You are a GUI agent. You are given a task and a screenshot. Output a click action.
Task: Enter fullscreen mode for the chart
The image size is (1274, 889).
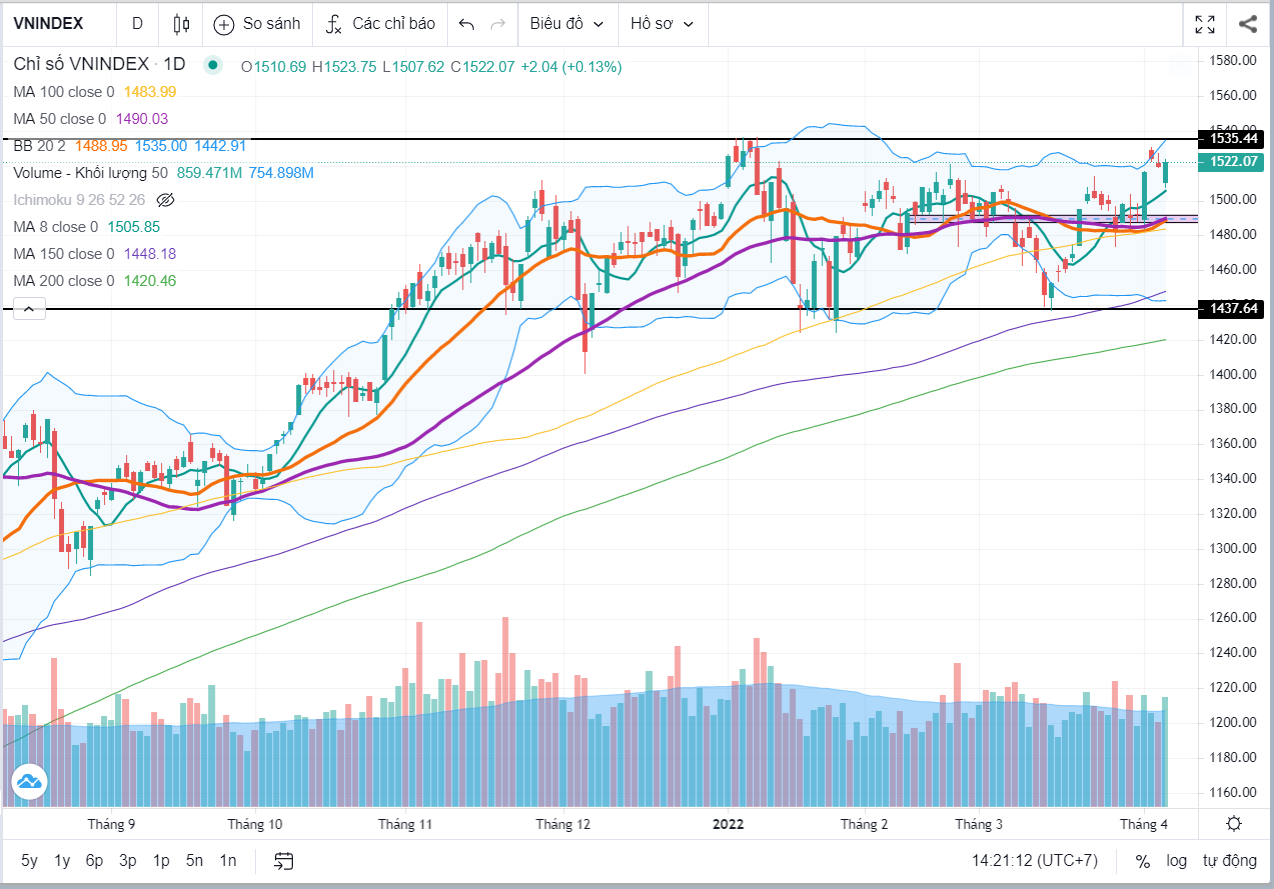click(x=1205, y=24)
